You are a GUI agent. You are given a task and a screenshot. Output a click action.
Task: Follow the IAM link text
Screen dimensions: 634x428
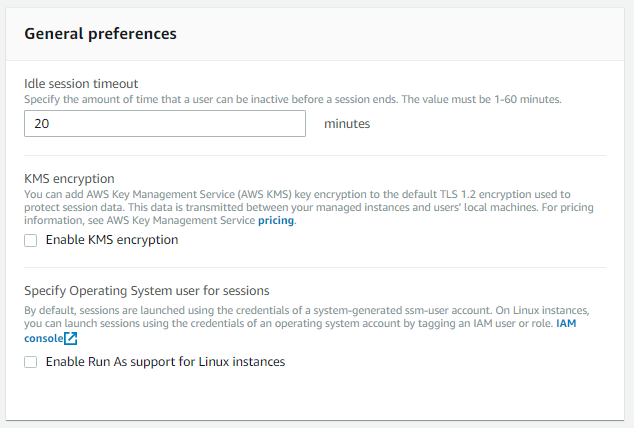(566, 323)
